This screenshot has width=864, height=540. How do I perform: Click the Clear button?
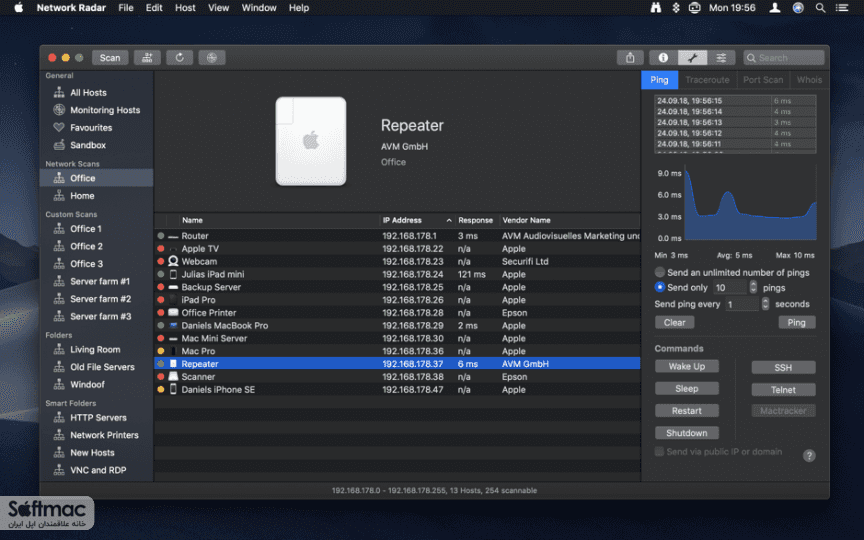coord(674,323)
